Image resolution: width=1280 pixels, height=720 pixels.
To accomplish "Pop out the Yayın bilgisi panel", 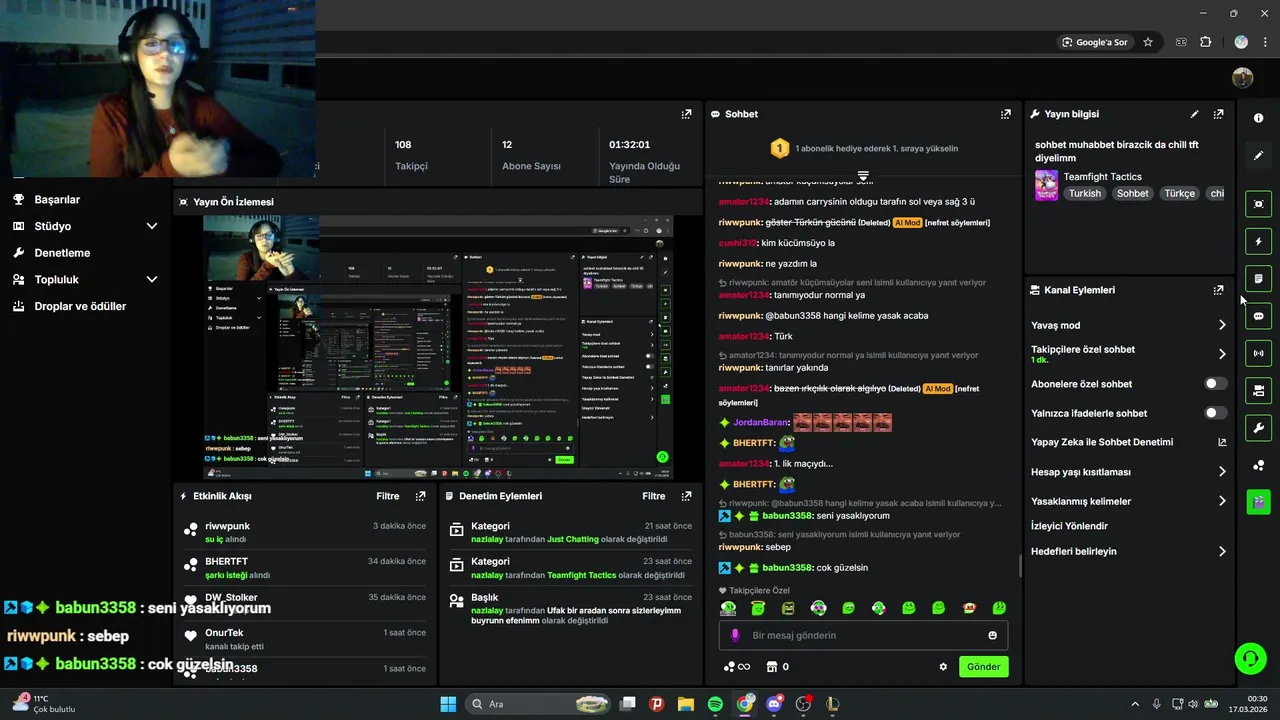I will [x=1218, y=114].
